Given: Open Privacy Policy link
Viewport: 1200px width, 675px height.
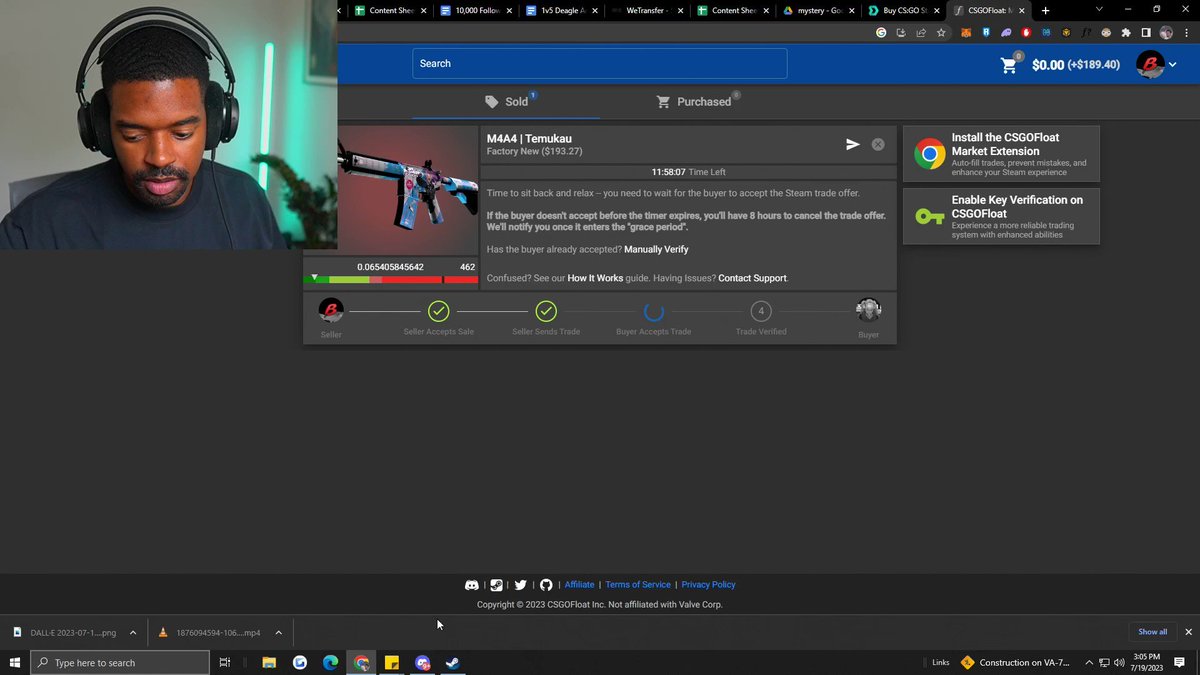Looking at the screenshot, I should pyautogui.click(x=708, y=585).
